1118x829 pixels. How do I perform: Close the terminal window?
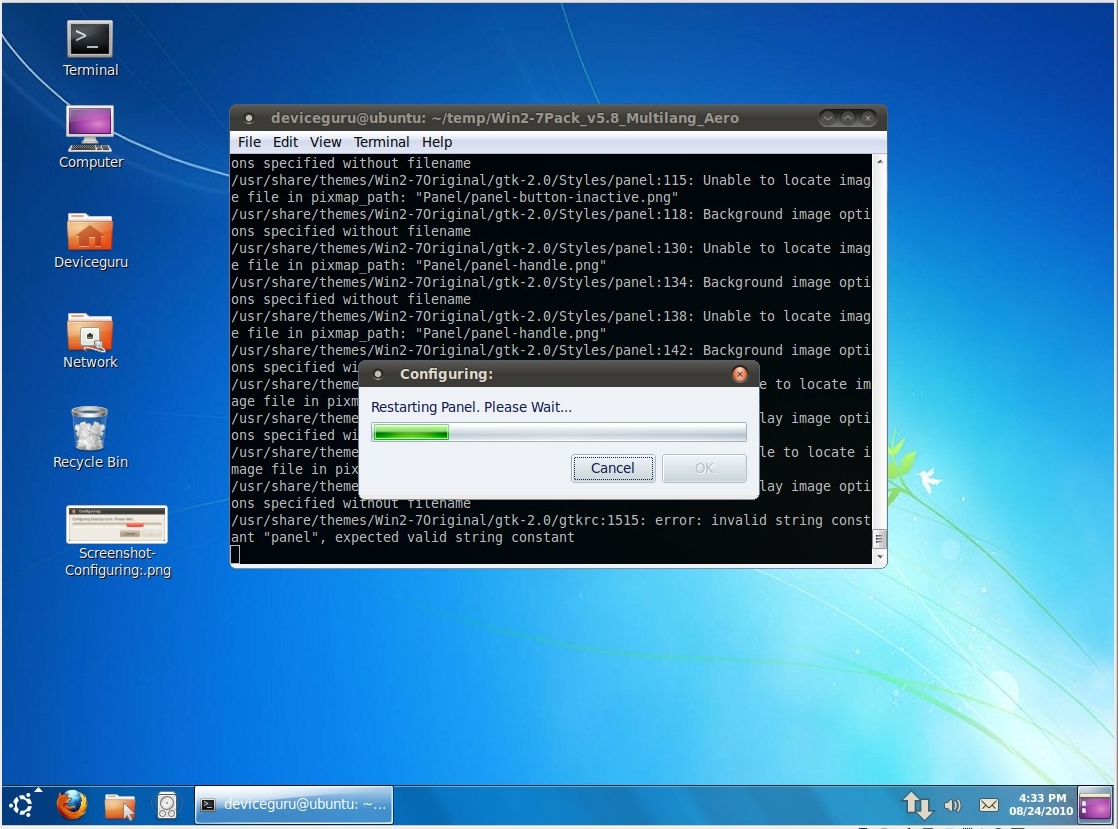coord(868,118)
